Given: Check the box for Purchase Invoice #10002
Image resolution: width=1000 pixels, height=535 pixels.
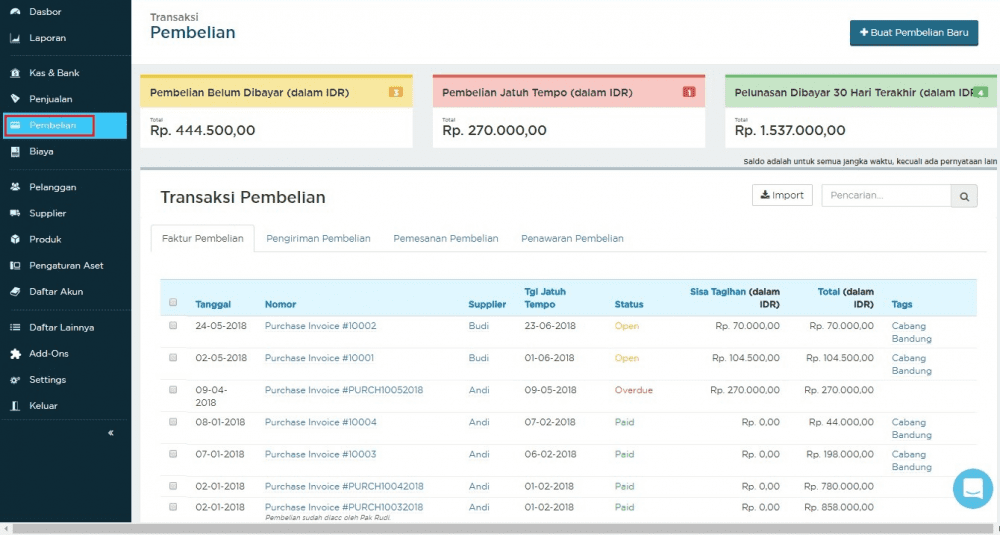Looking at the screenshot, I should [x=173, y=326].
